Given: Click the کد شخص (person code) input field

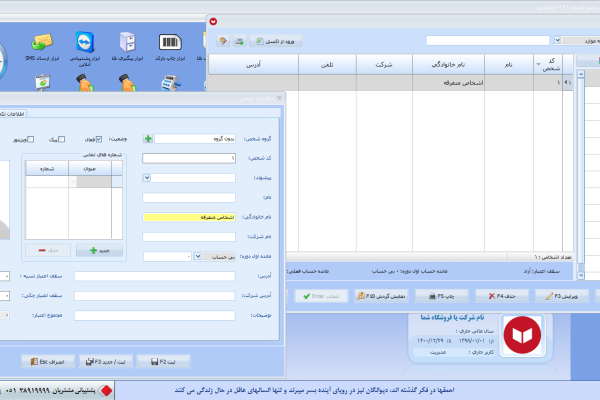Looking at the screenshot, I should (189, 158).
